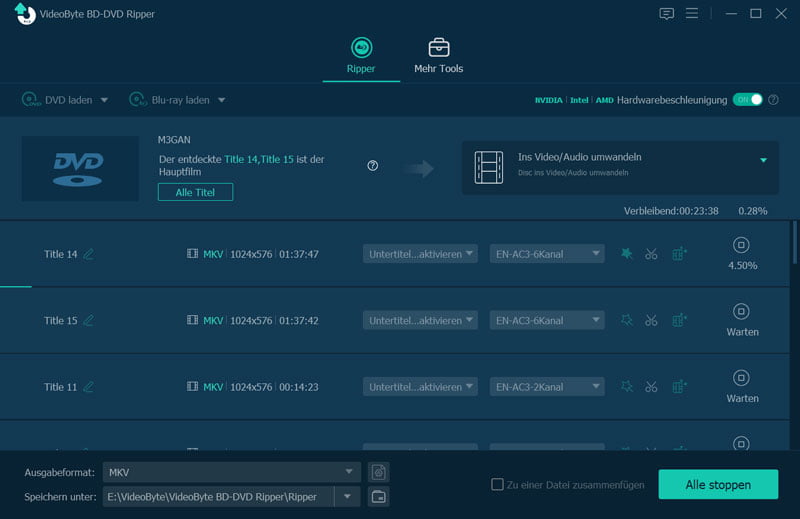Click the help question mark next to Hauptfilm text
This screenshot has width=800, height=519.
[373, 166]
